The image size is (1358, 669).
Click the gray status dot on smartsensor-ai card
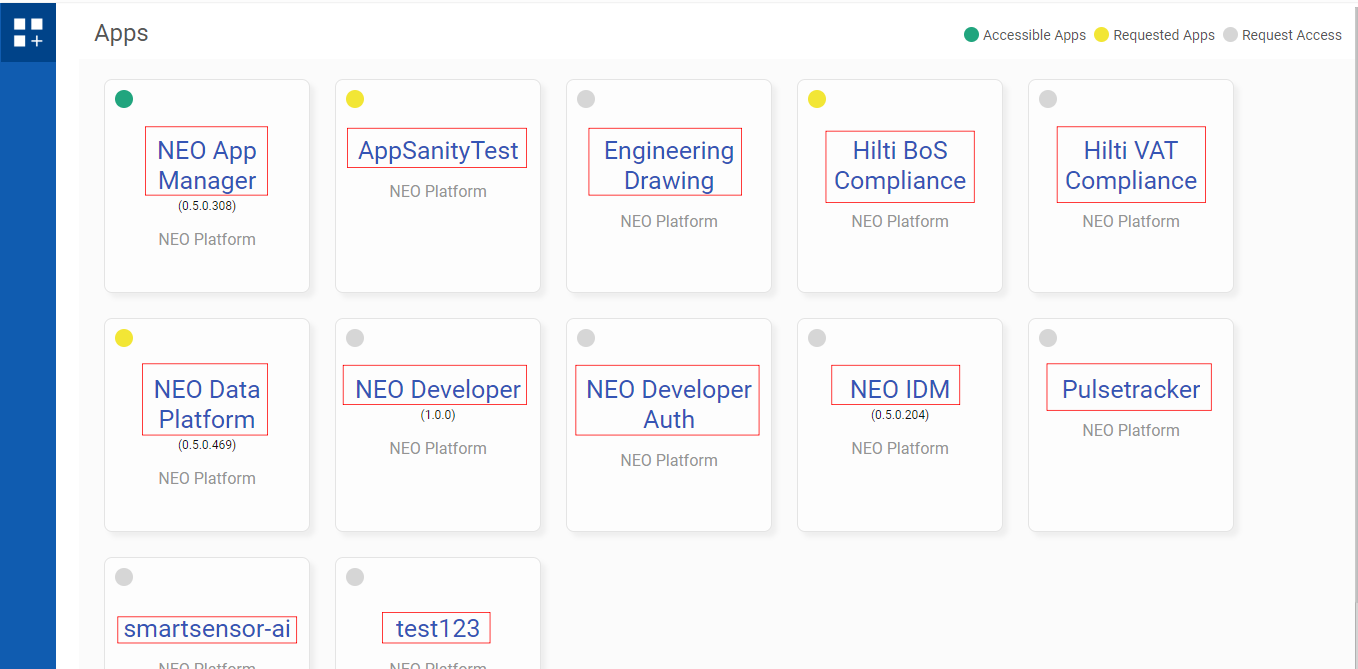click(x=124, y=577)
